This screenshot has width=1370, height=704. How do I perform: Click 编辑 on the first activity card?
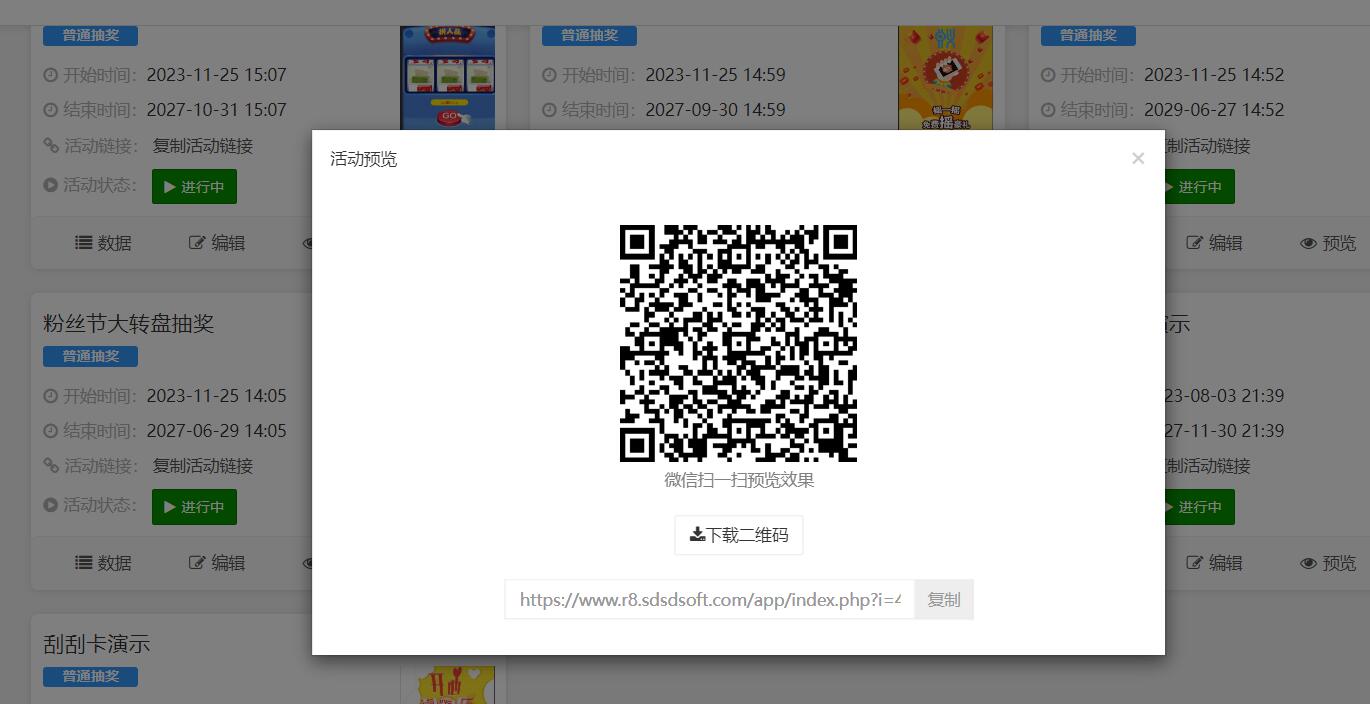click(217, 243)
